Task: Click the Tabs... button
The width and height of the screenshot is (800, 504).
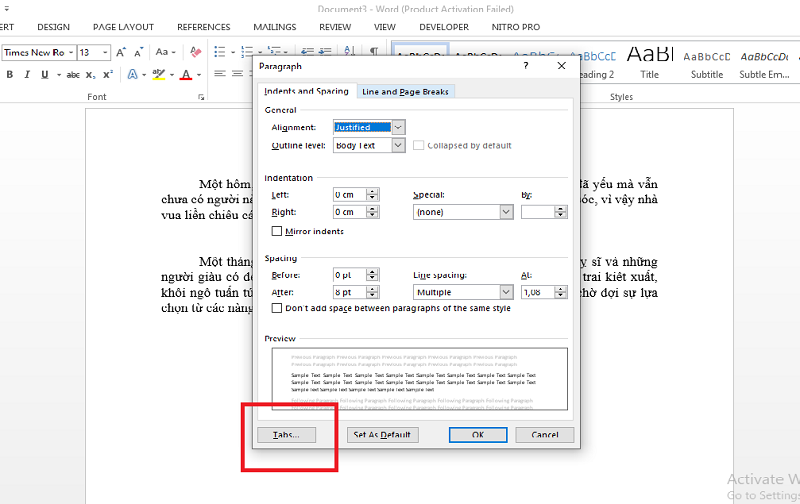Action: [286, 435]
